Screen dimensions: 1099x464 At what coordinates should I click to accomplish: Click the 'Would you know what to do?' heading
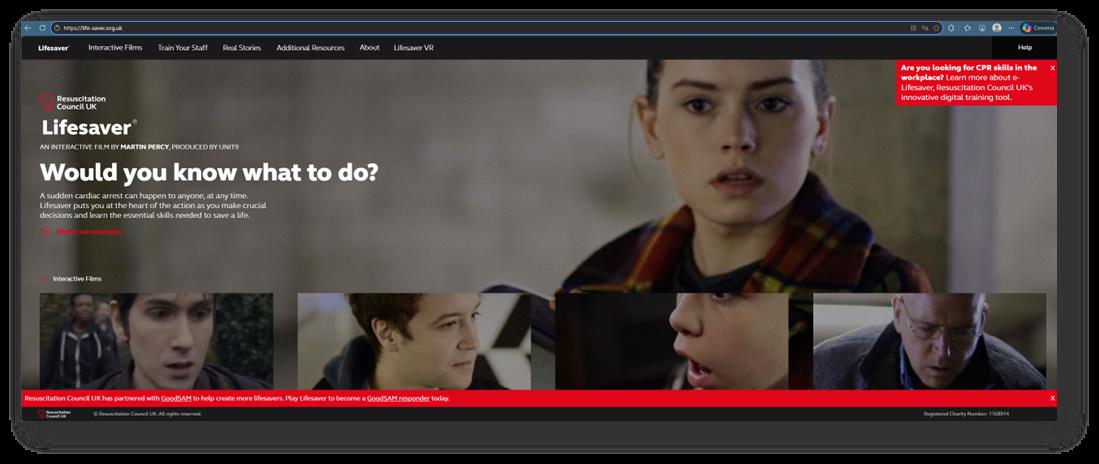click(209, 172)
